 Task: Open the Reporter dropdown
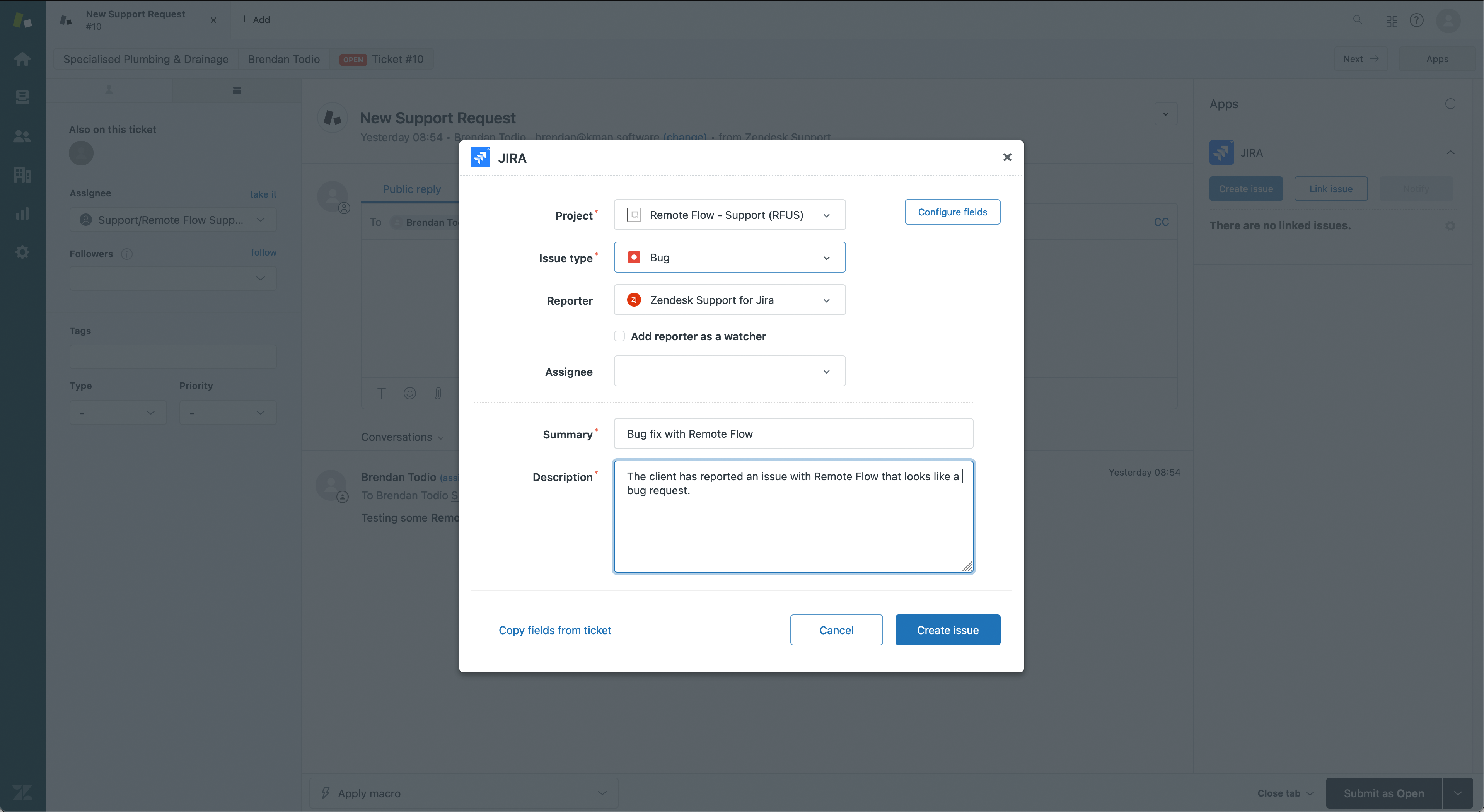729,300
